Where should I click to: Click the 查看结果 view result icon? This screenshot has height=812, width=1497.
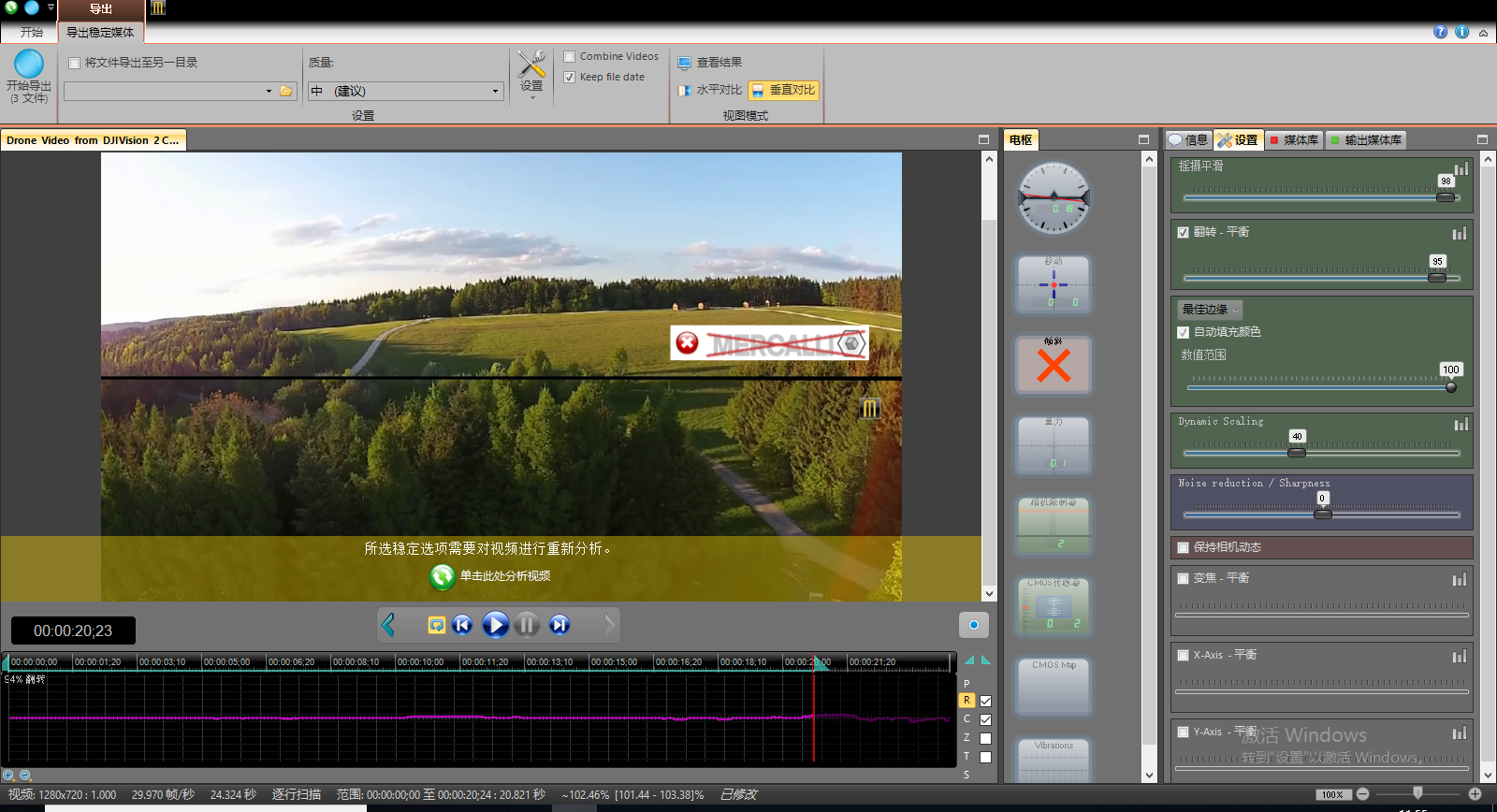tap(684, 63)
